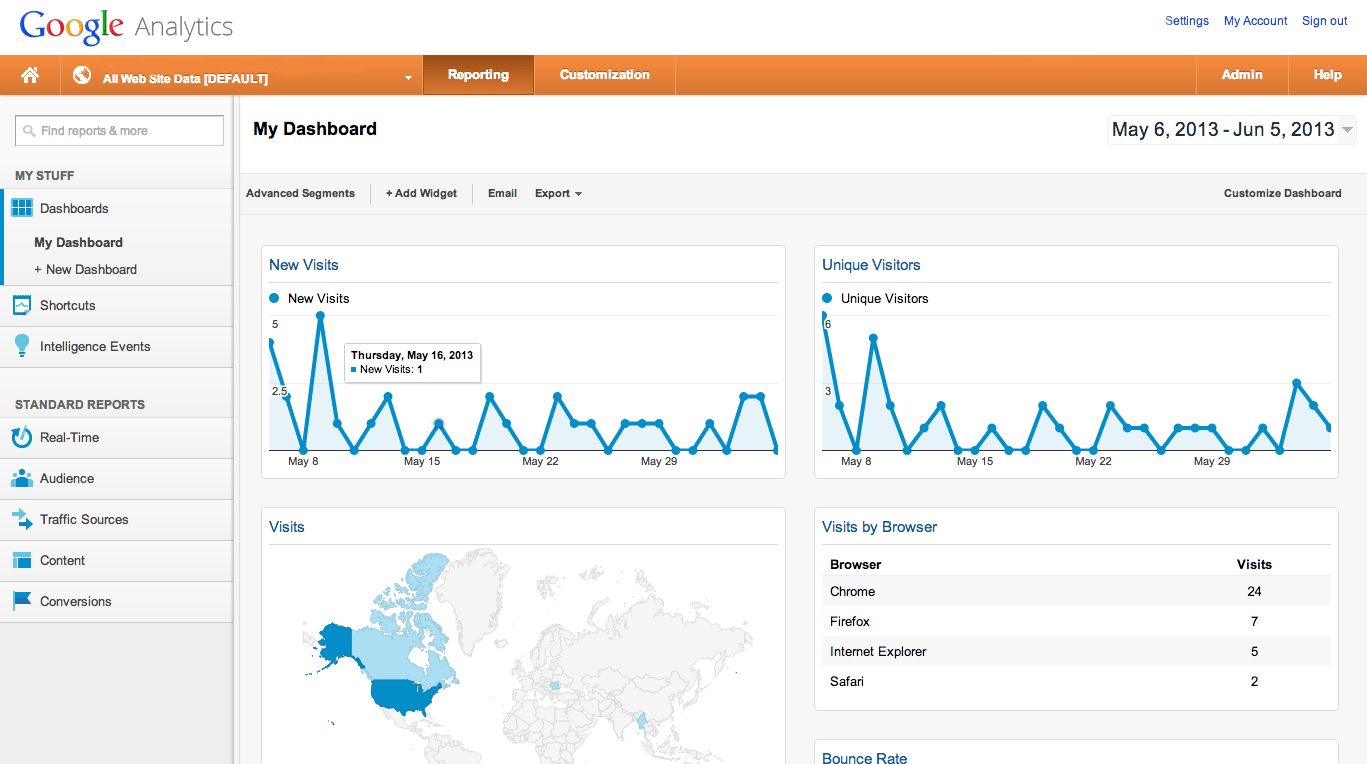Click the Audience people icon
1367x764 pixels.
21,478
